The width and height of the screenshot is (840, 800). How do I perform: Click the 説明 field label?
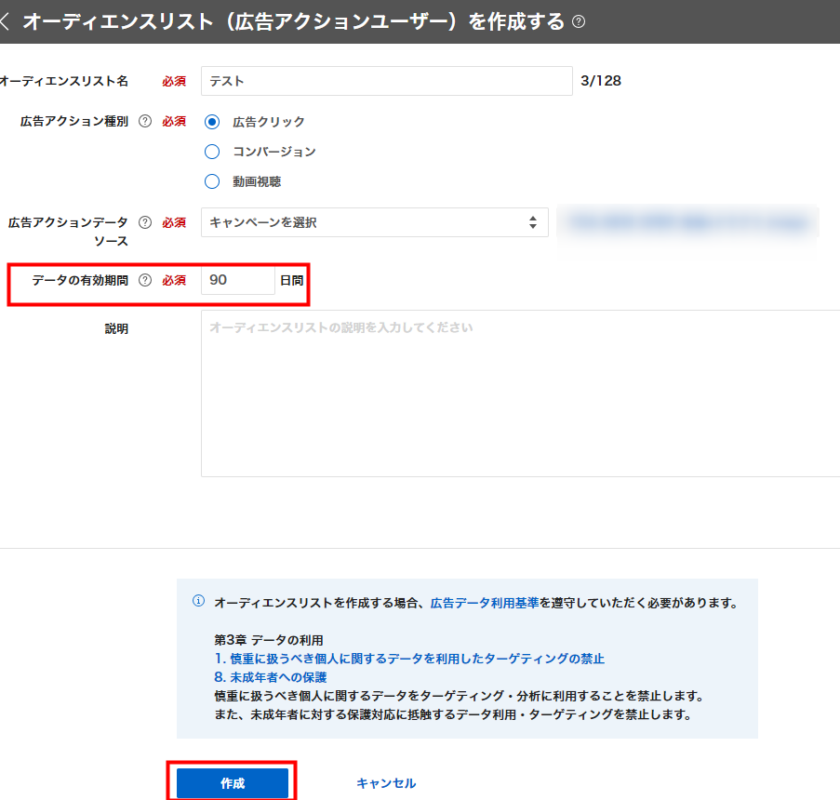(116, 328)
